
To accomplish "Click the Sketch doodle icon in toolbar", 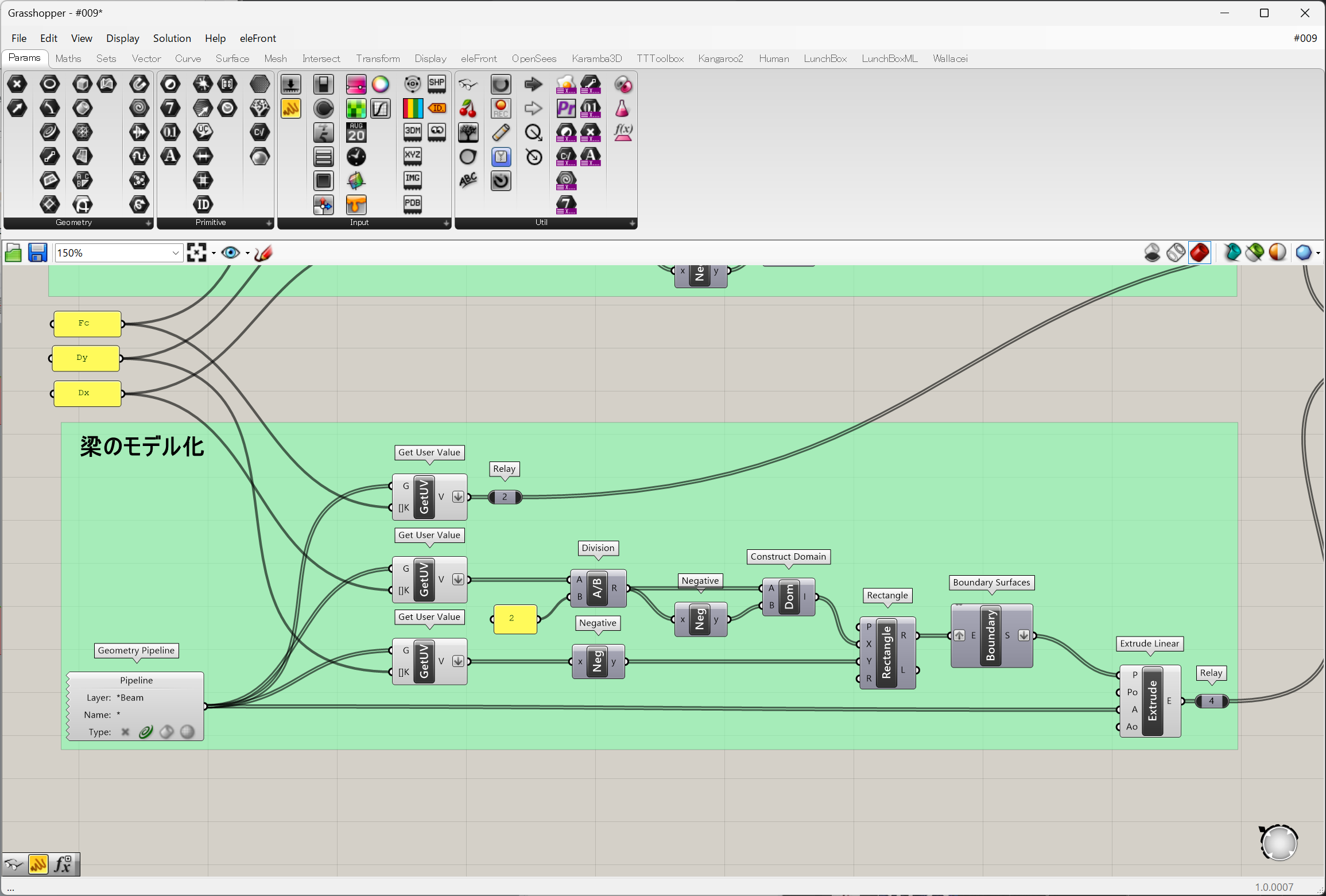I will pos(263,253).
